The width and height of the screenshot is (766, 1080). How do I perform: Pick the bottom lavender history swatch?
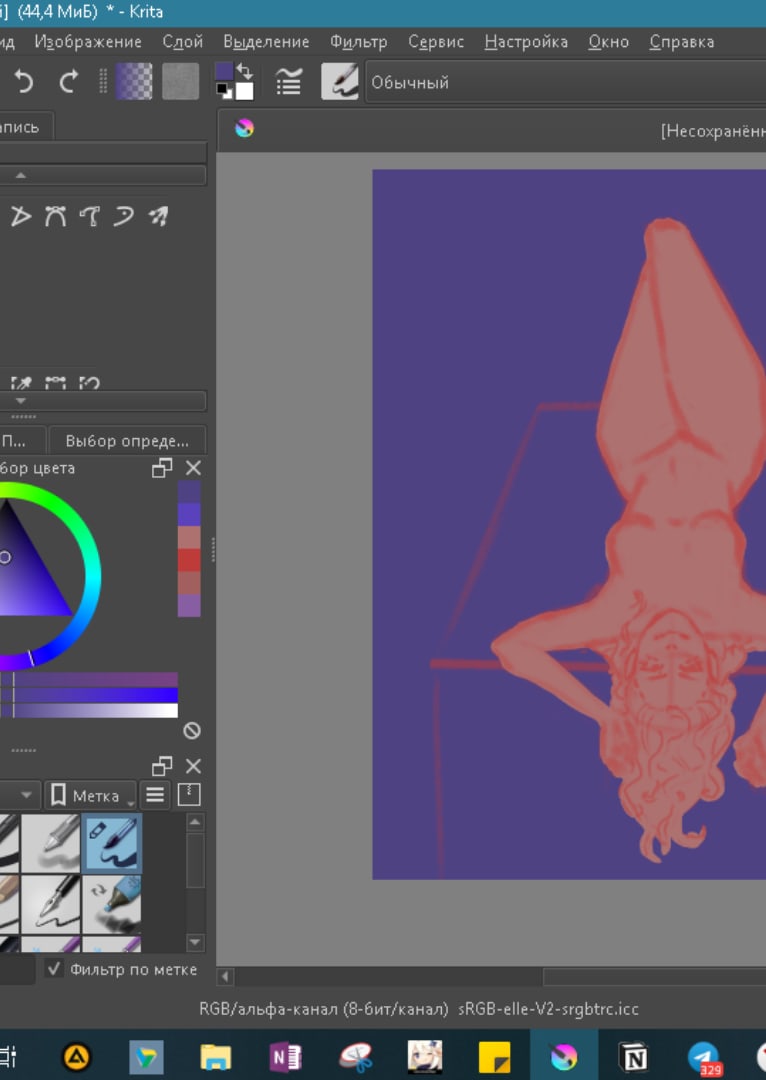click(189, 605)
